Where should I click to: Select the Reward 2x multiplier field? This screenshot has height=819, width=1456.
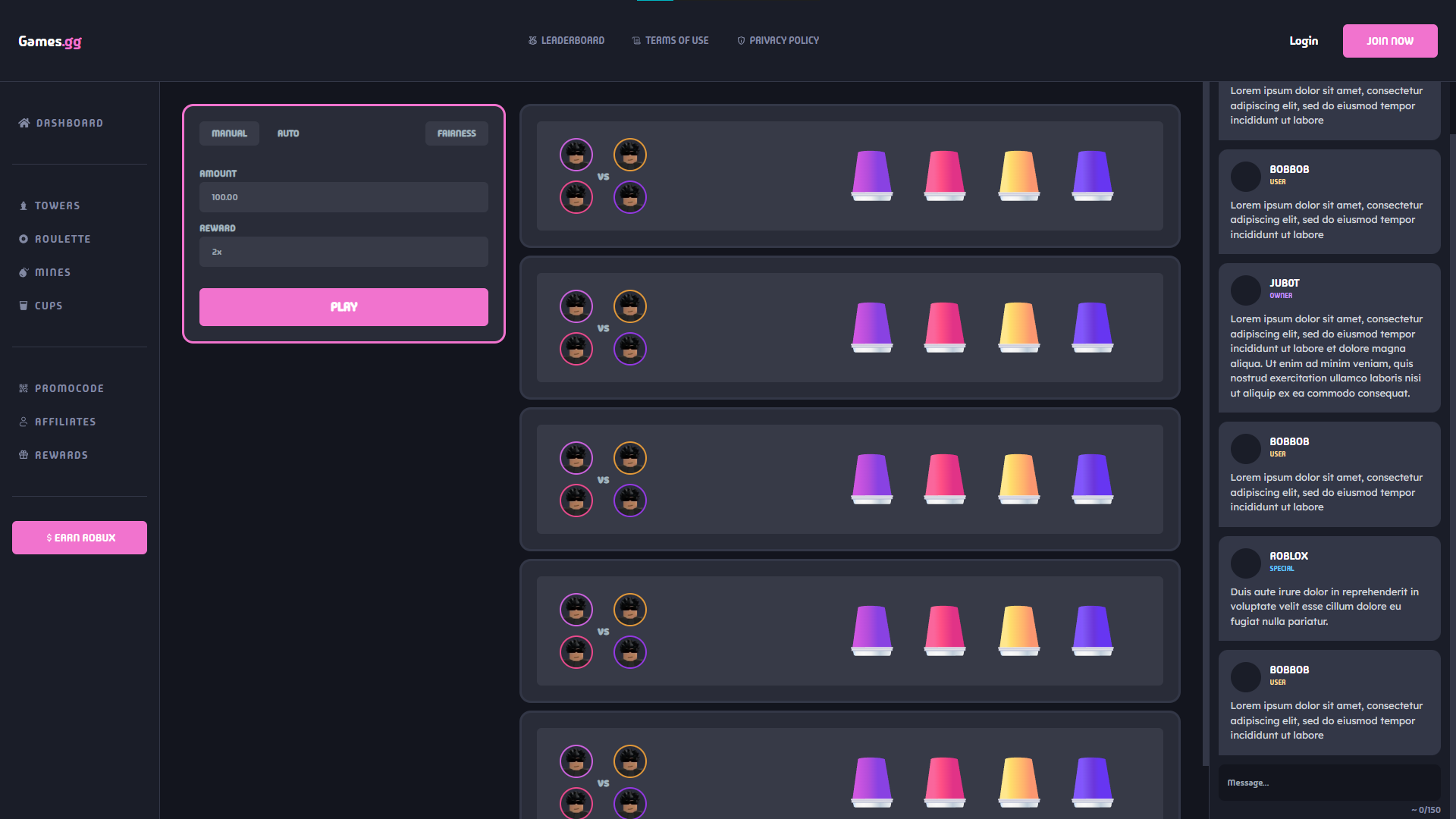pos(344,252)
